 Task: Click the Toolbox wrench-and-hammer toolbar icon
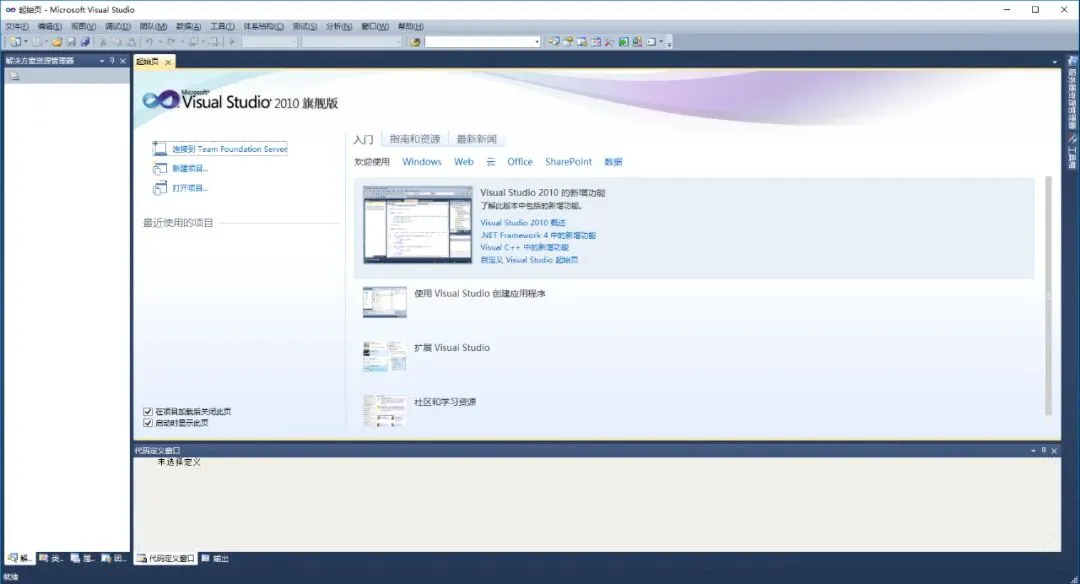[609, 41]
